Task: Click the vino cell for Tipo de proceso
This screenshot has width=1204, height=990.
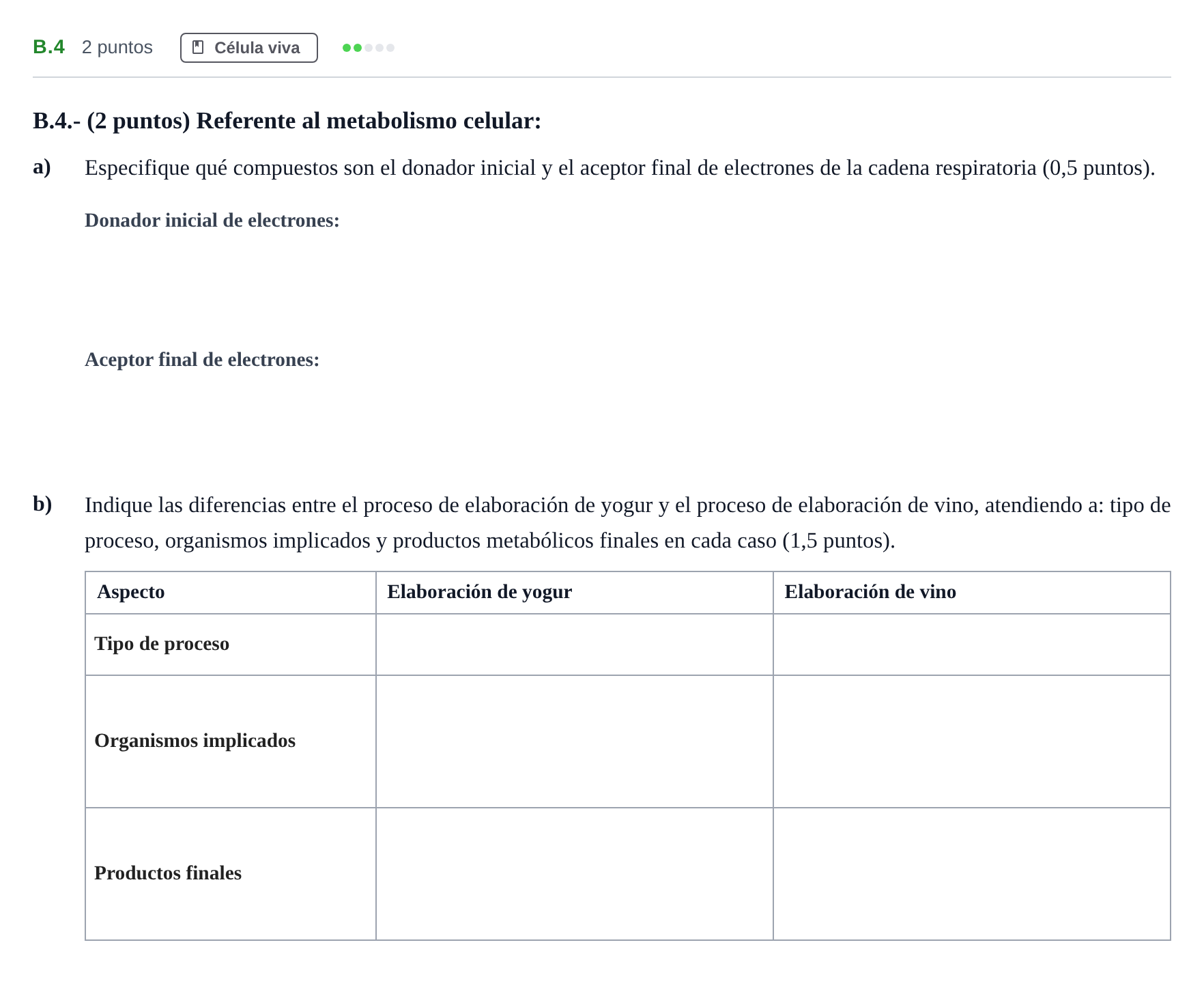Action: pyautogui.click(x=972, y=645)
